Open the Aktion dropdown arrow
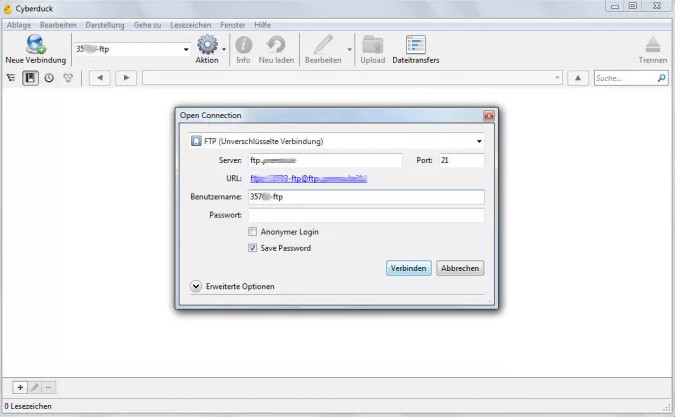This screenshot has height=417, width=675. [x=224, y=49]
